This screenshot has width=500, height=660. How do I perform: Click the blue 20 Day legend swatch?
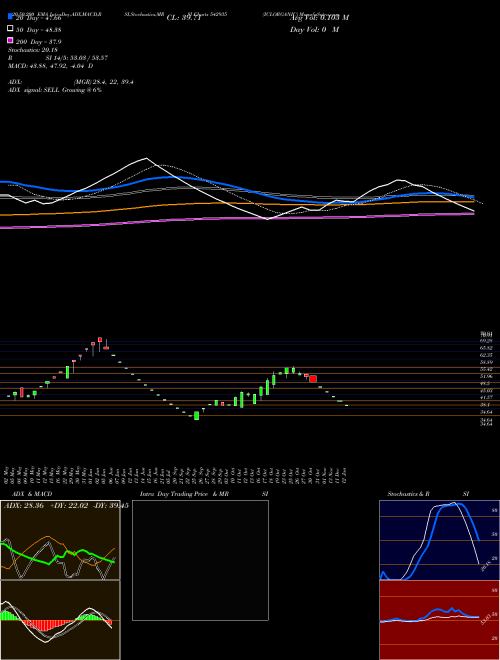tap(10, 16)
